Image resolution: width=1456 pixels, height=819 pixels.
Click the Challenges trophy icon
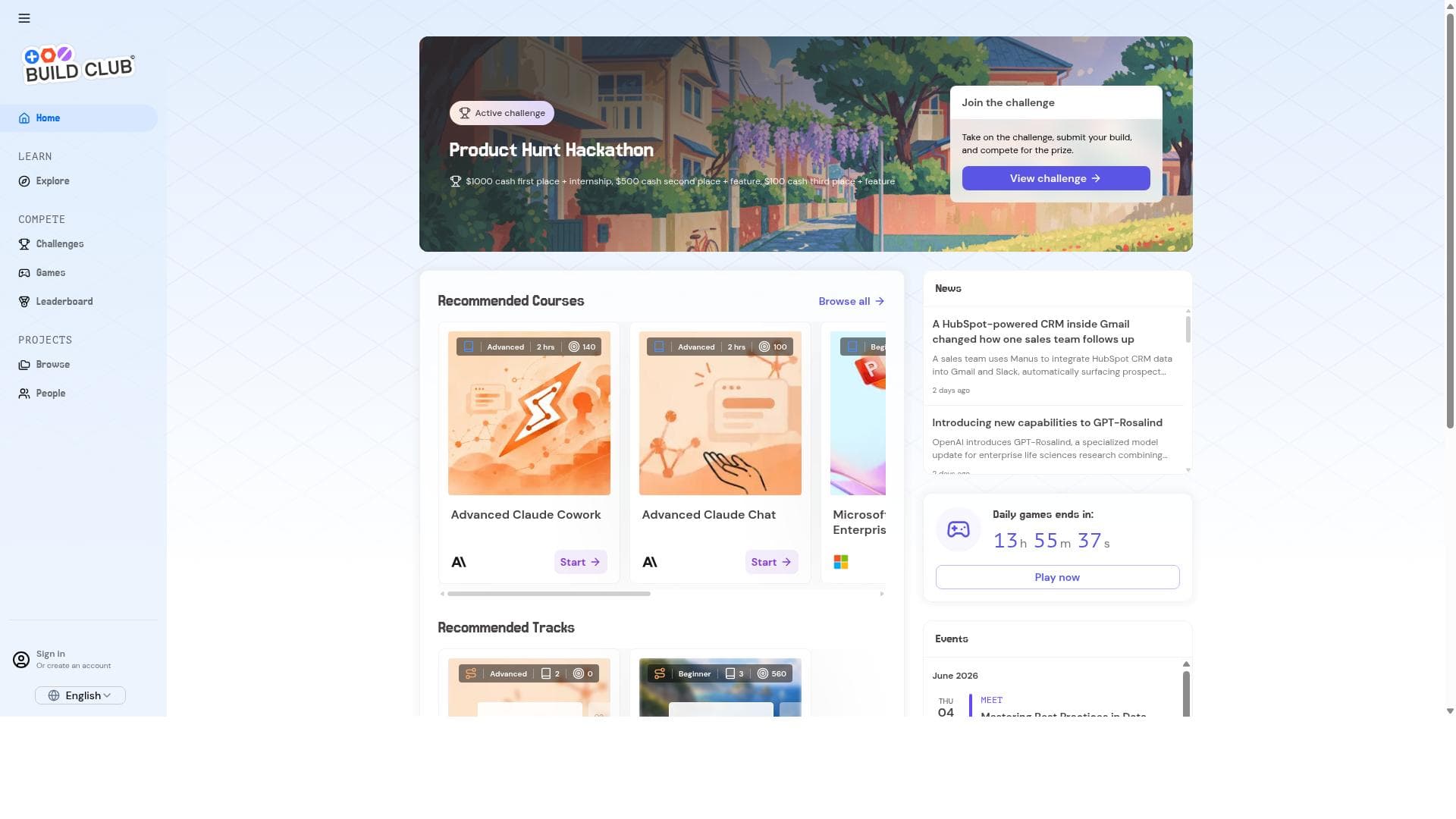[24, 244]
